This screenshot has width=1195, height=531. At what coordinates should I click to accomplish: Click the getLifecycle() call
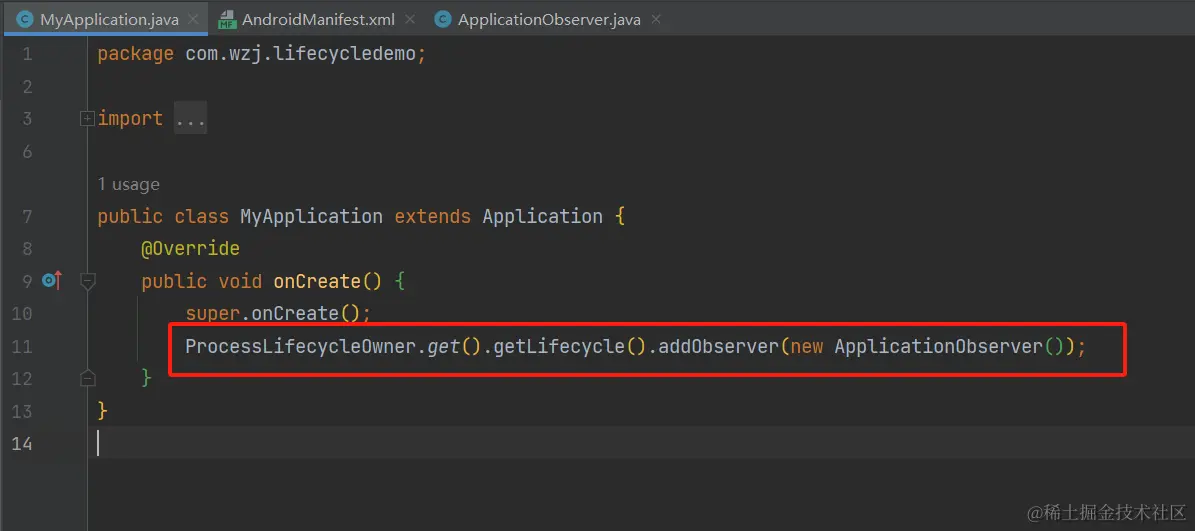570,347
